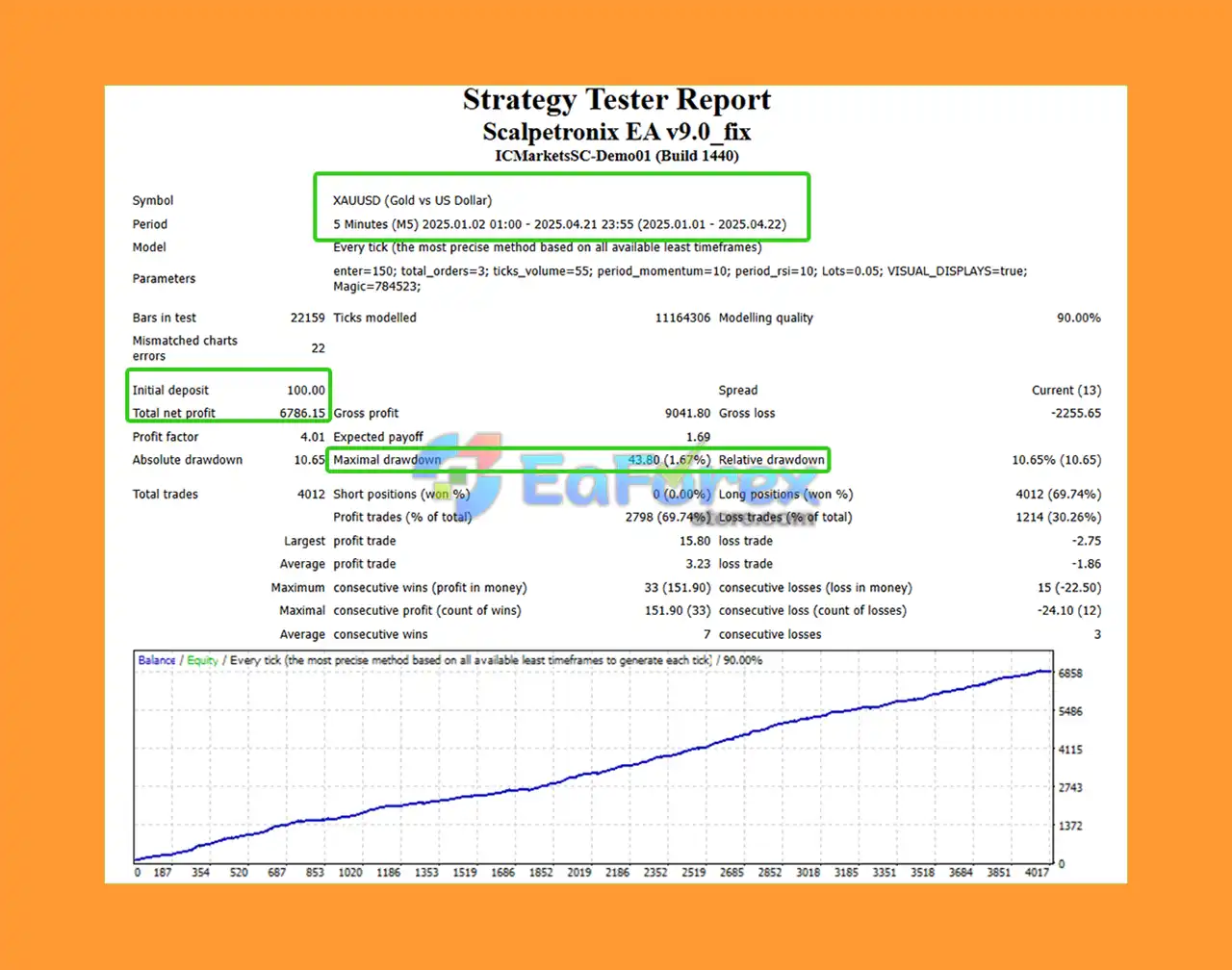
Task: Select the spread value "Current (13)"
Action: click(1066, 391)
